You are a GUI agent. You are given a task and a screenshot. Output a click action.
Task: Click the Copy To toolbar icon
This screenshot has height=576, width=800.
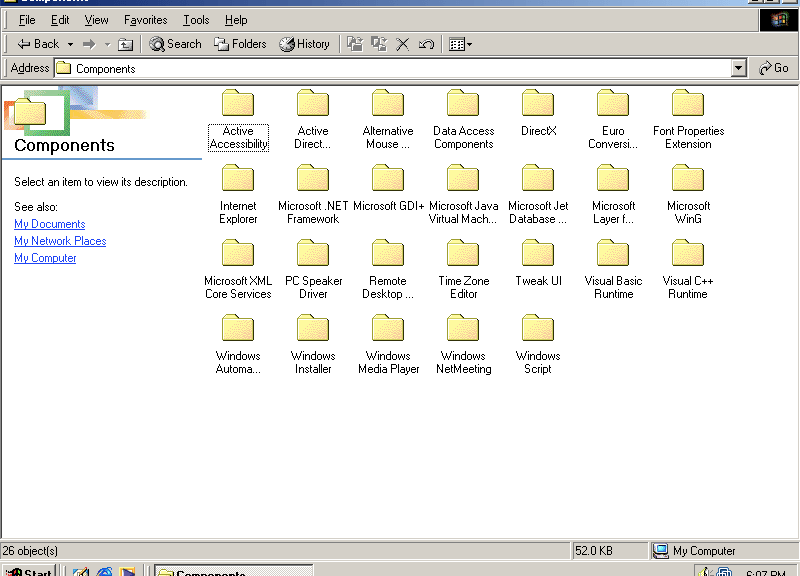click(379, 44)
